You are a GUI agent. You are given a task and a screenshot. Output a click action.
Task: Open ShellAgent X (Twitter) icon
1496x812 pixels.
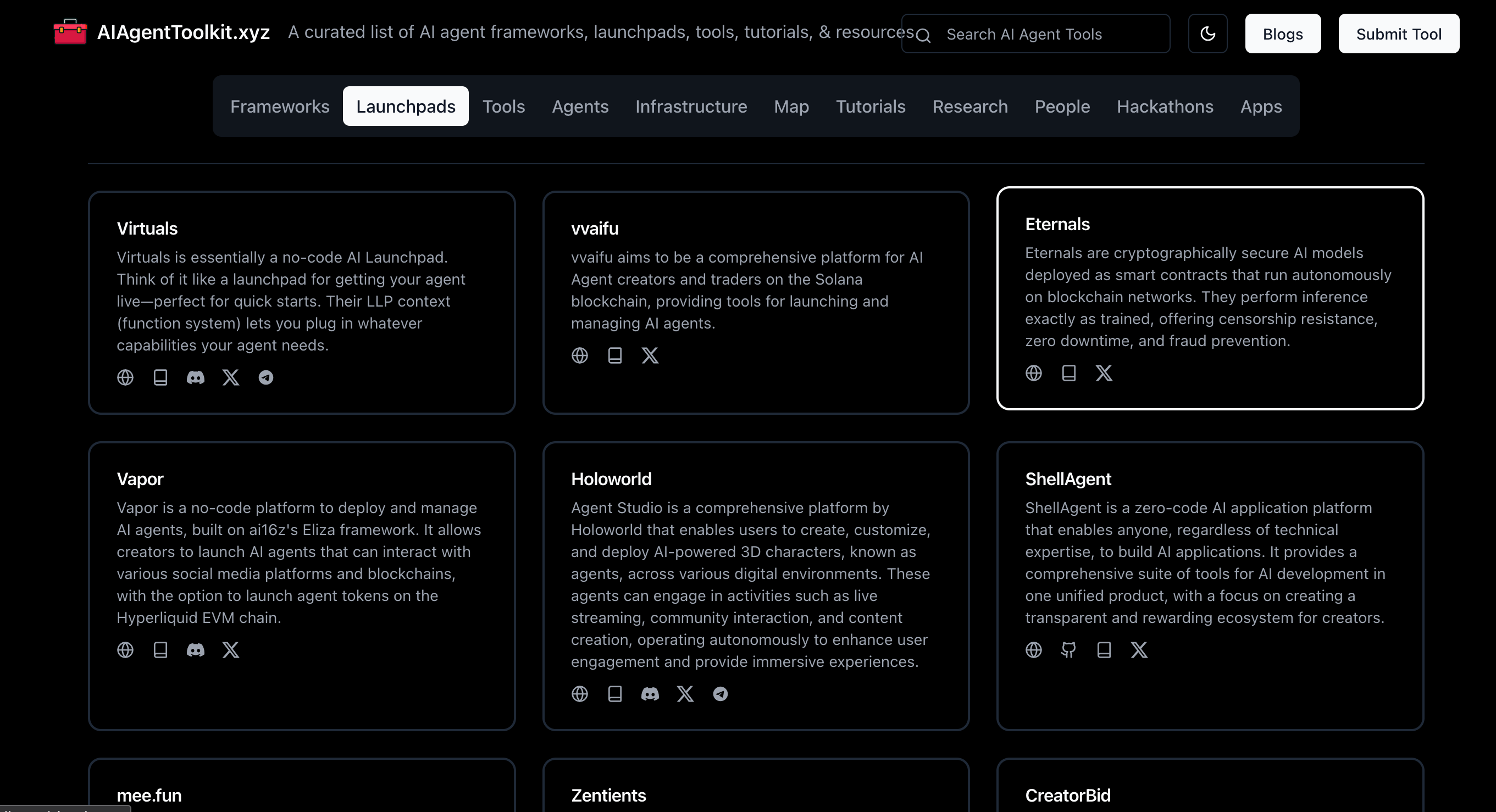1139,649
